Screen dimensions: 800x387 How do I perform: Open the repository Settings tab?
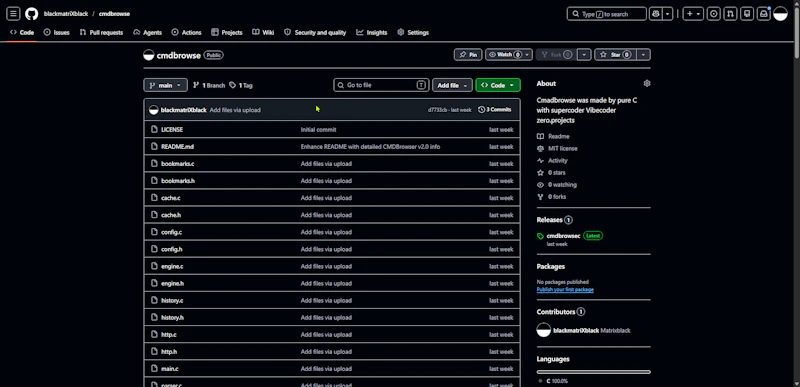coord(413,33)
